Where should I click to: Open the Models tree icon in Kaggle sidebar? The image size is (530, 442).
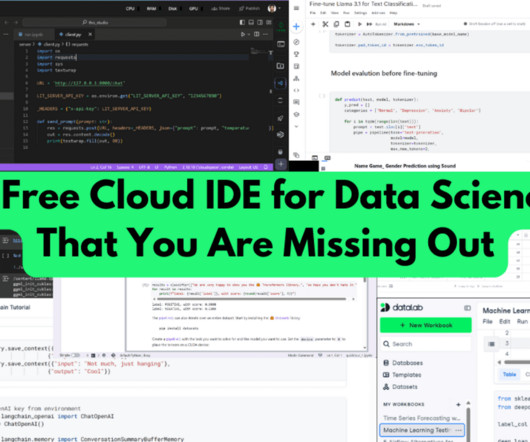click(296, 78)
